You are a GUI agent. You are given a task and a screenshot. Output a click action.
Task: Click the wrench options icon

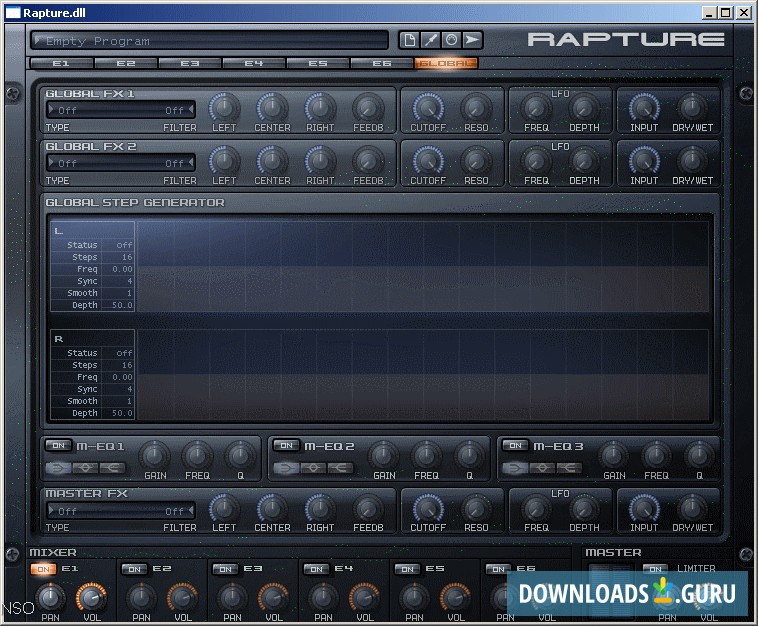430,40
